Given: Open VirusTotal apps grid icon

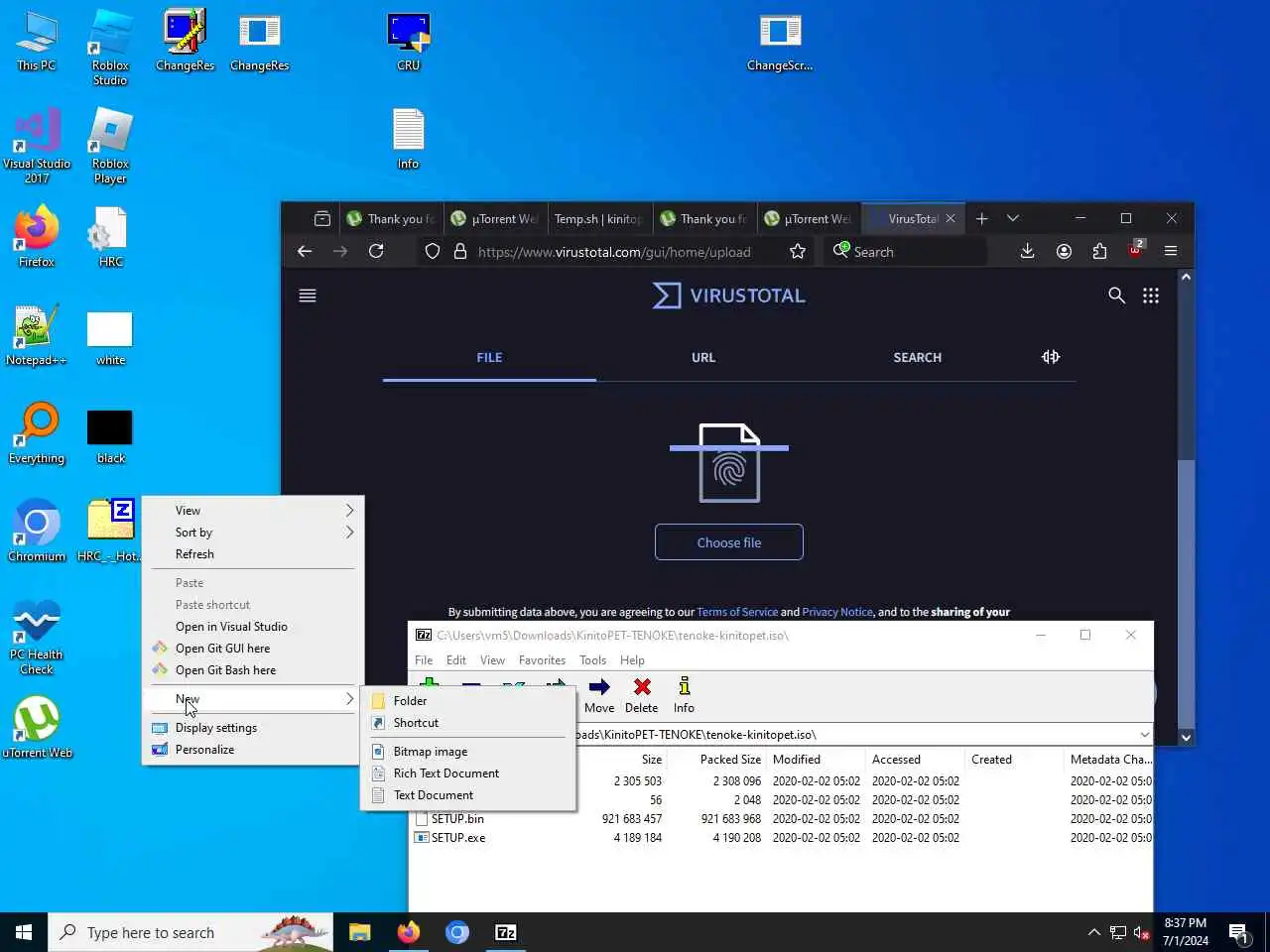Looking at the screenshot, I should click(x=1151, y=296).
